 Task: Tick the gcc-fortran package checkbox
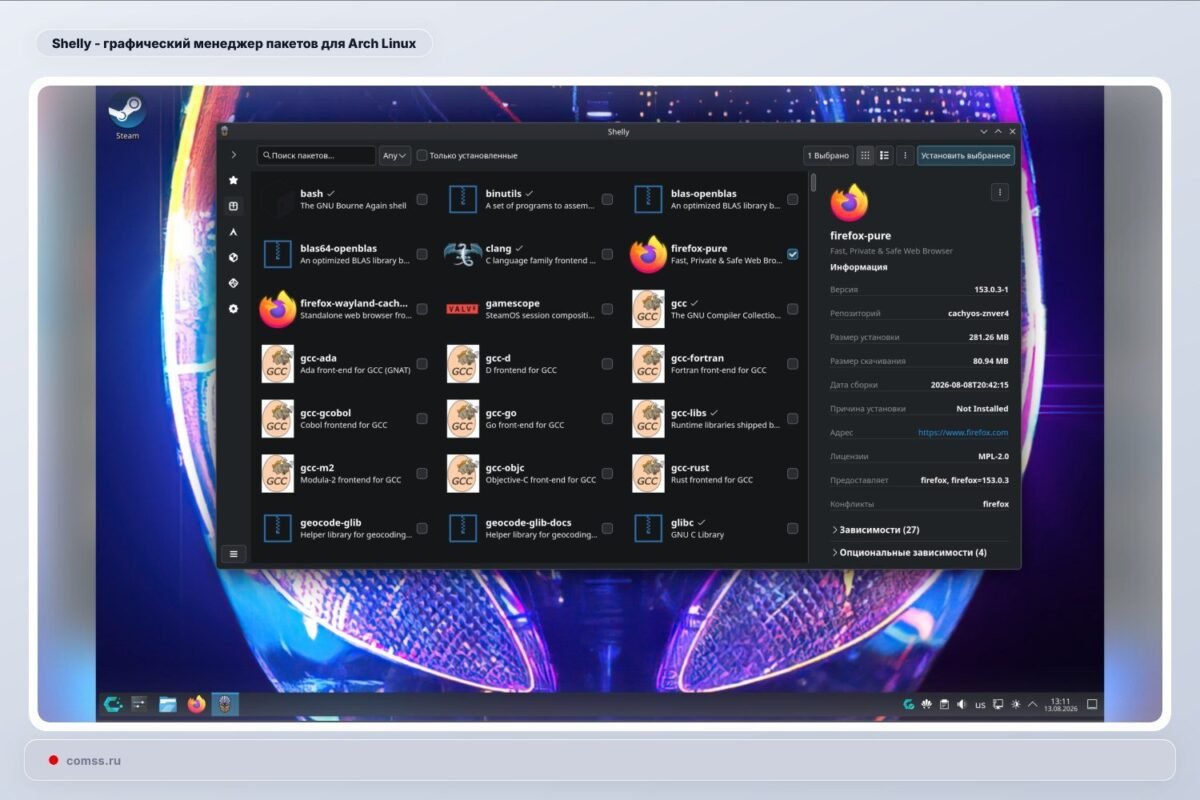pyautogui.click(x=793, y=364)
